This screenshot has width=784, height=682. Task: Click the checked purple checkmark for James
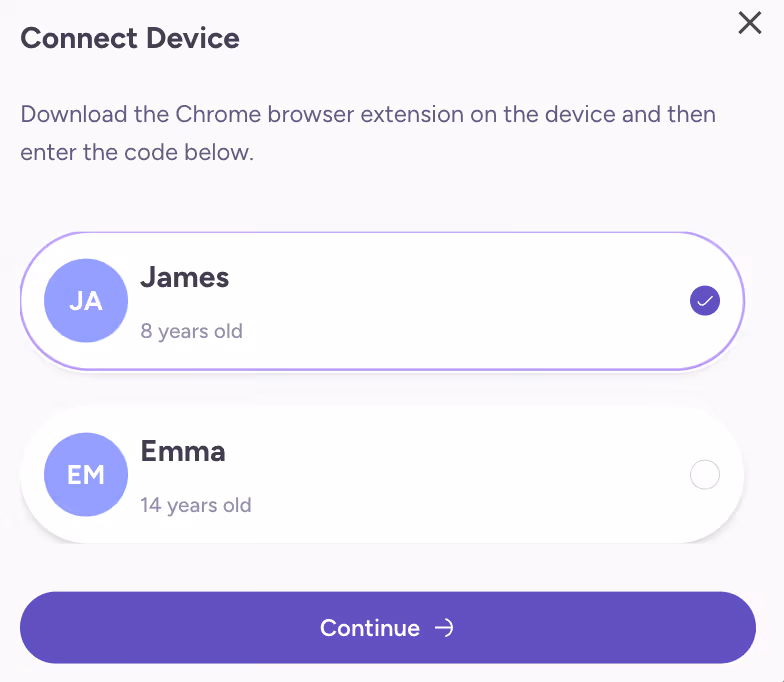(x=704, y=300)
